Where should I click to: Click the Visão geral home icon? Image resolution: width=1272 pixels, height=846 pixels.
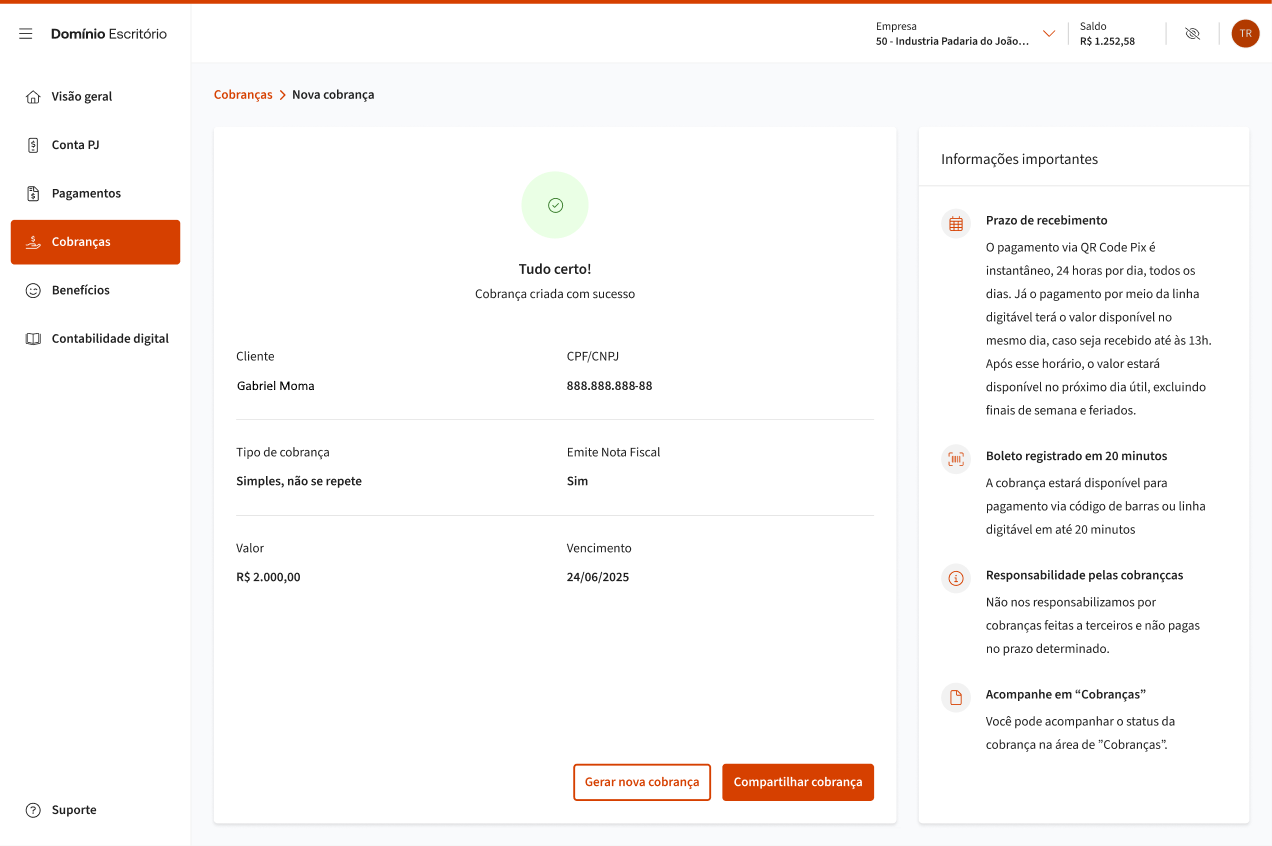point(33,97)
